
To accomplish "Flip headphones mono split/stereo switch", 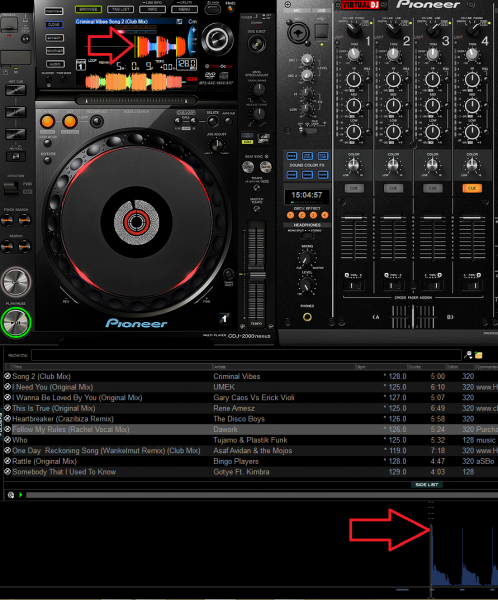I will click(307, 236).
